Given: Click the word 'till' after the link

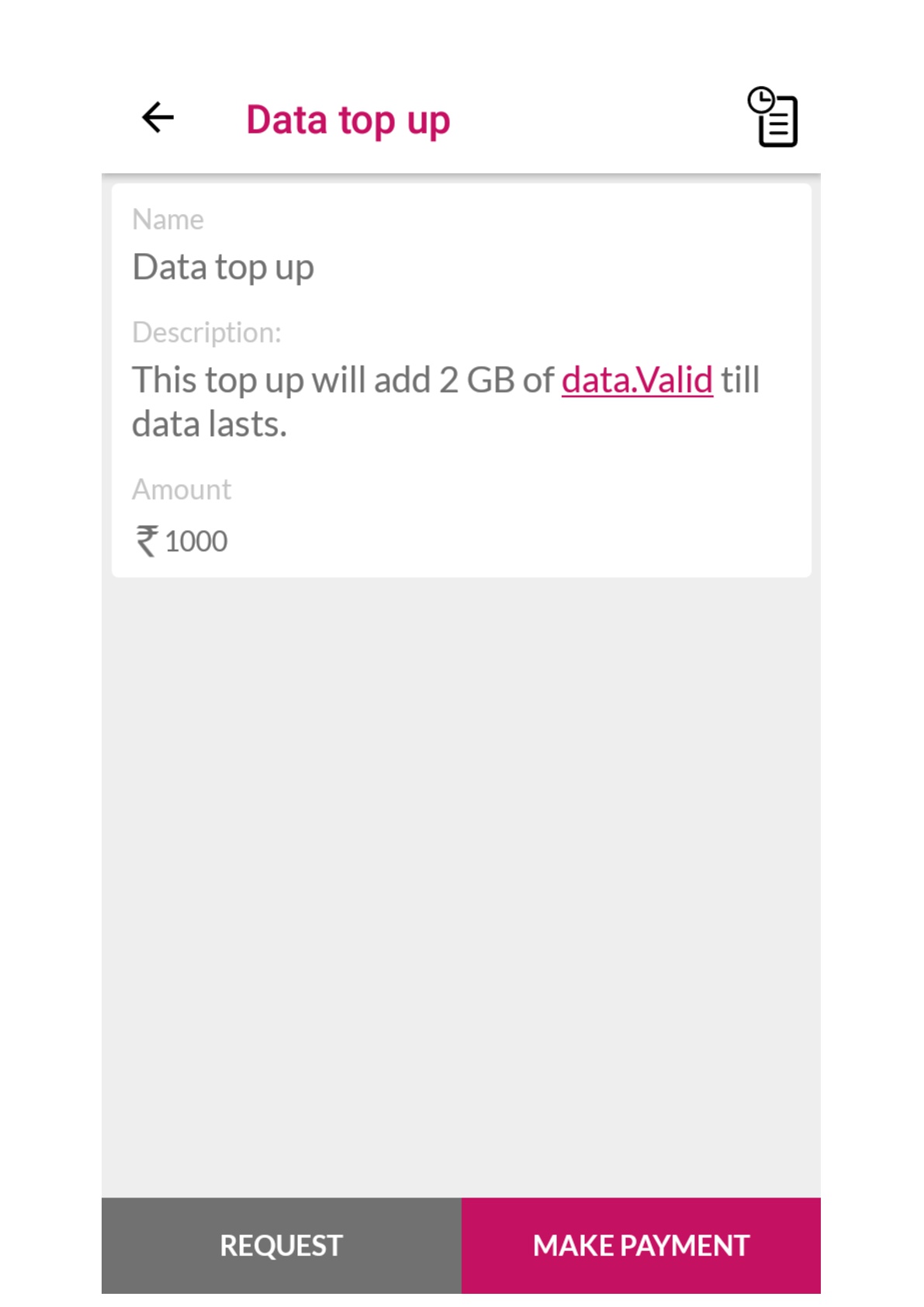Looking at the screenshot, I should point(740,380).
